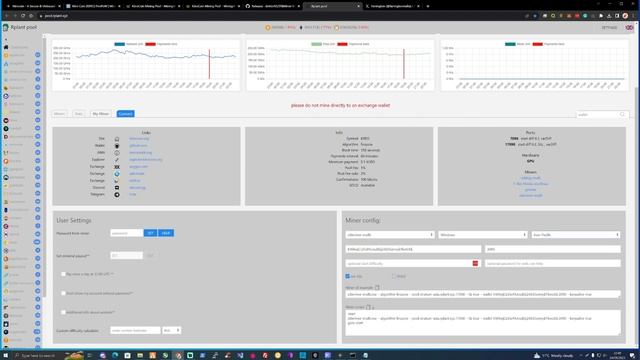The height and width of the screenshot is (360, 640).
Task: Go back with the browser back arrow
Action: click(7, 16)
